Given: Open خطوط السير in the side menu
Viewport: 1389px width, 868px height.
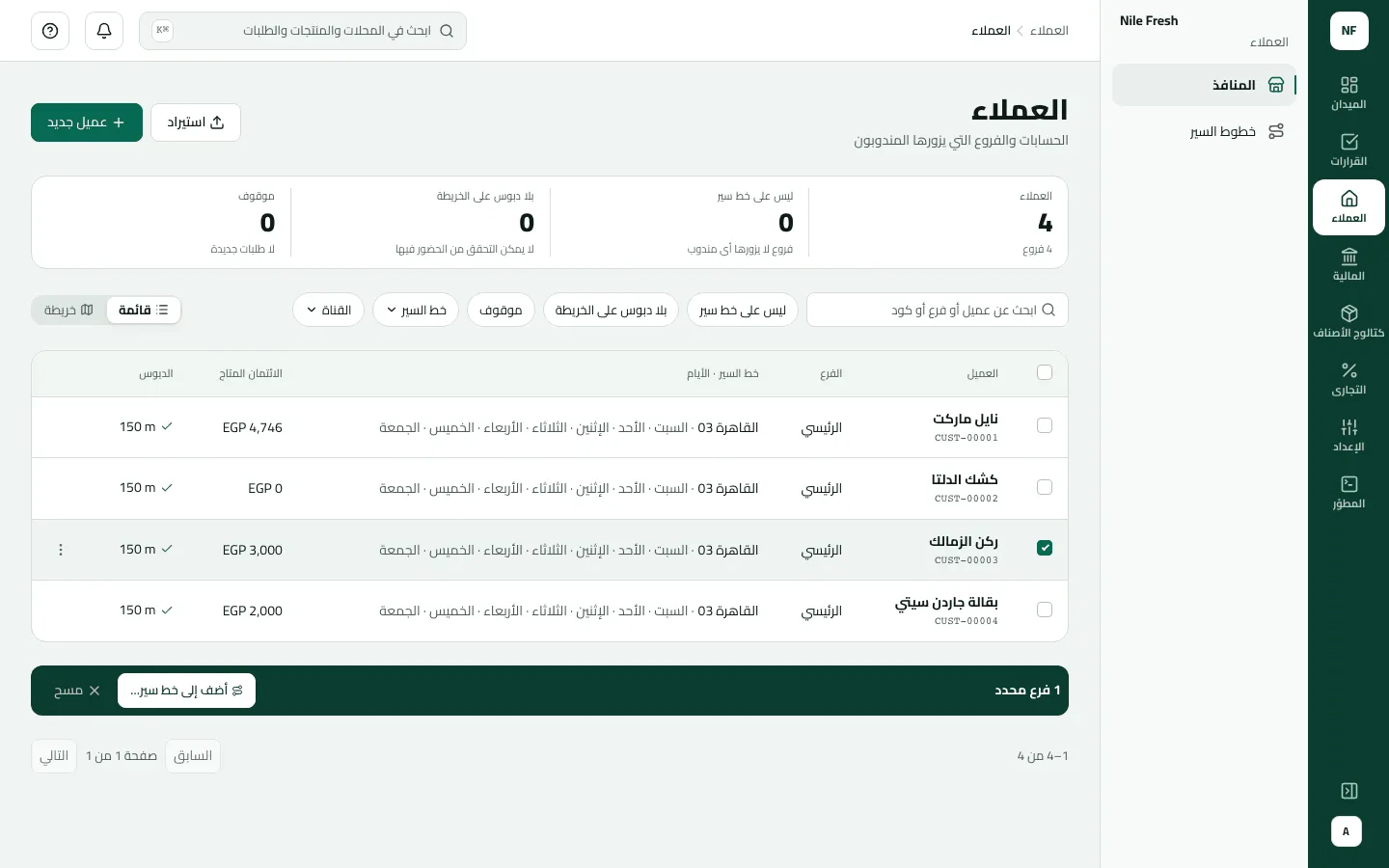Looking at the screenshot, I should [1204, 131].
